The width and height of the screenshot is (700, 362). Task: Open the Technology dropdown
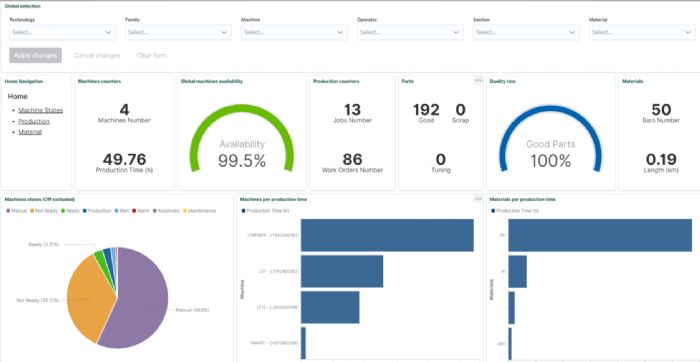pyautogui.click(x=62, y=32)
